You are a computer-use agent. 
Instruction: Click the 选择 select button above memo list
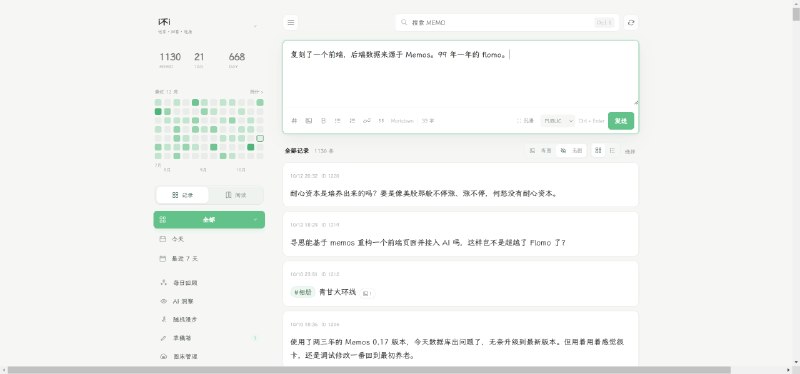coord(630,152)
